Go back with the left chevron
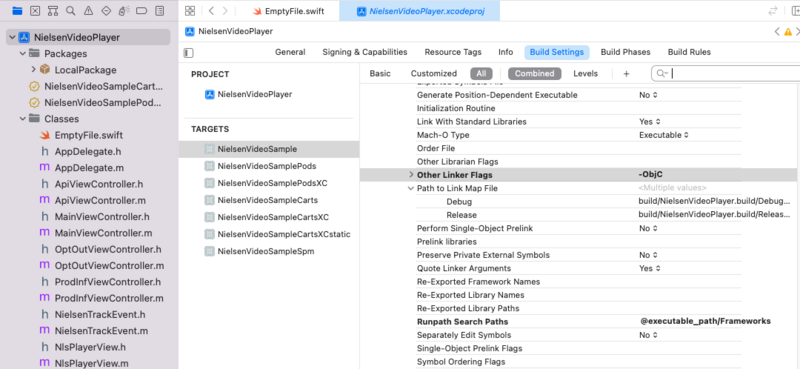This screenshot has width=800, height=369. 211,11
